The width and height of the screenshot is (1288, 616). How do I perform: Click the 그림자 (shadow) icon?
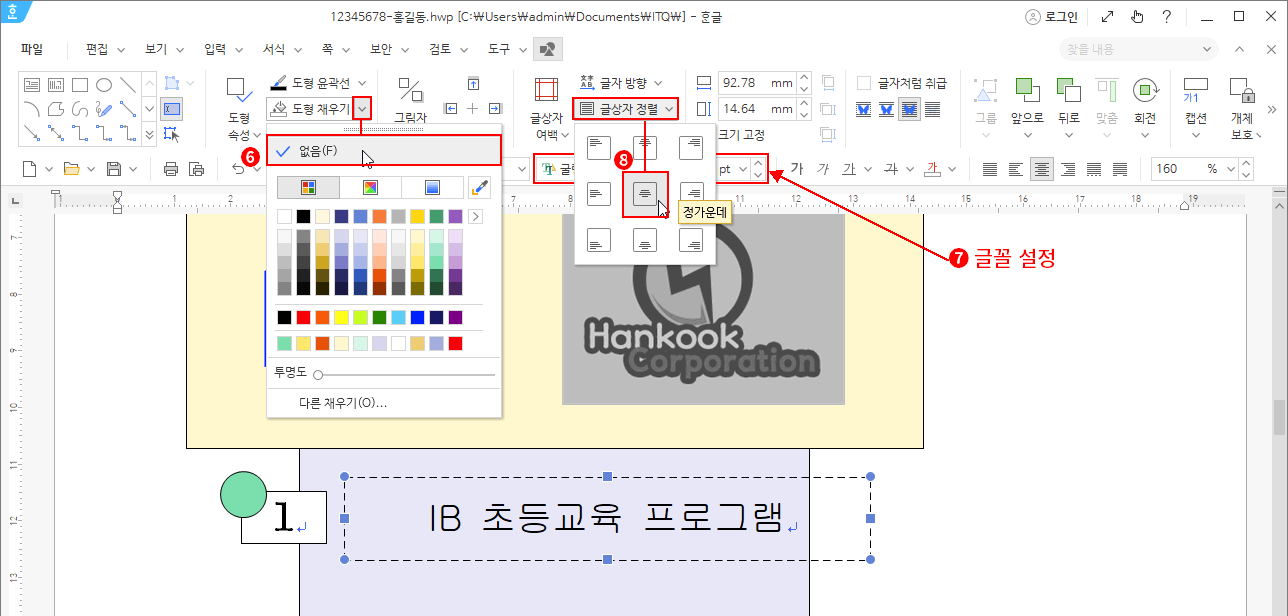pos(411,90)
